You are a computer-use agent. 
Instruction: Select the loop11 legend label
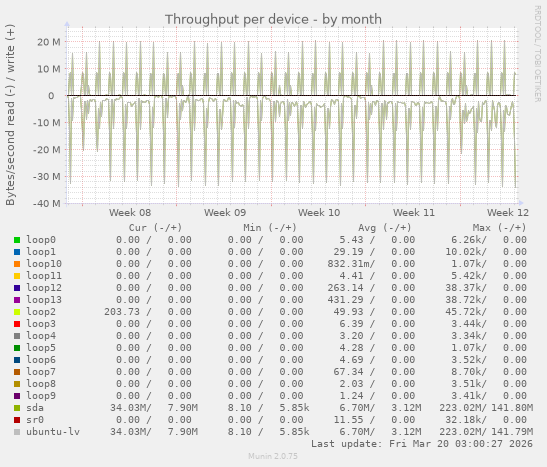[44, 276]
